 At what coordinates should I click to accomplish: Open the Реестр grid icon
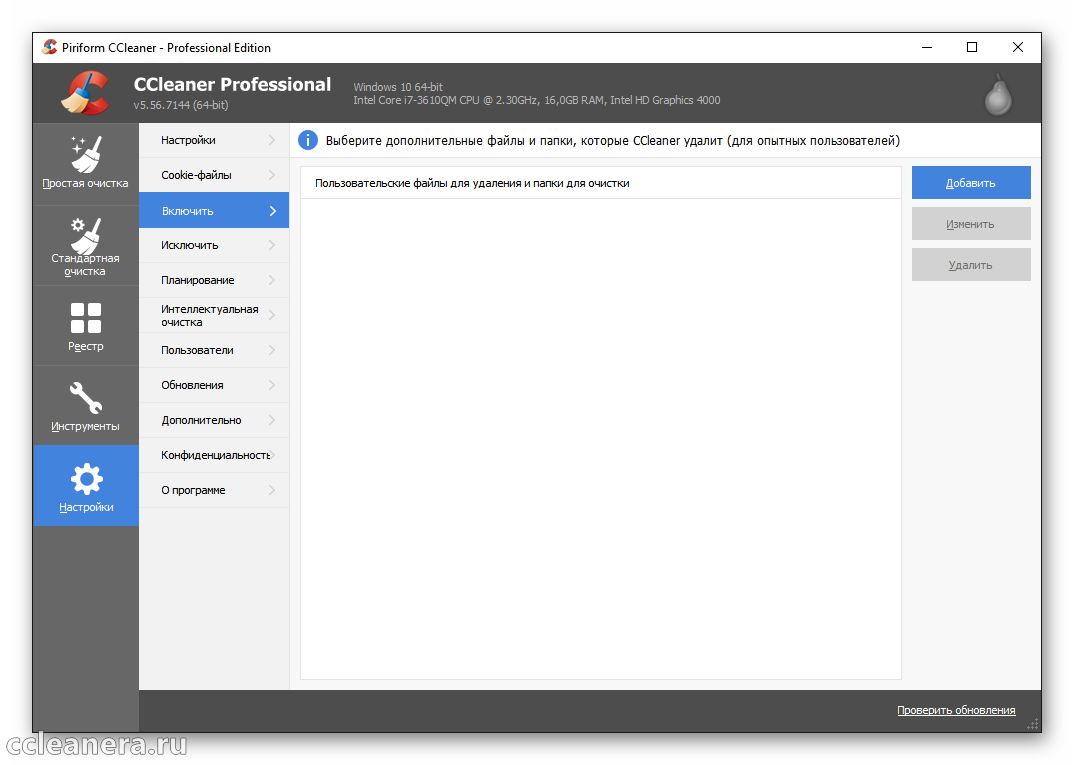(86, 318)
